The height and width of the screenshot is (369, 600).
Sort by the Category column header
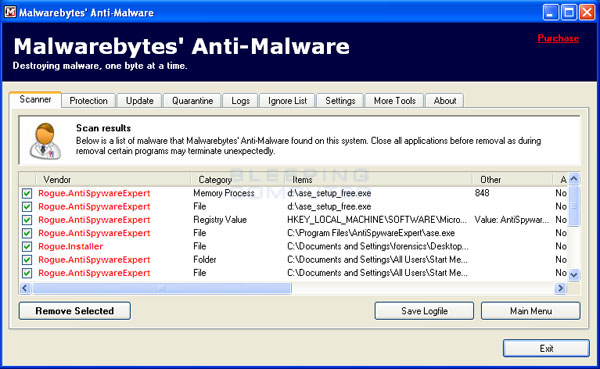pos(237,180)
